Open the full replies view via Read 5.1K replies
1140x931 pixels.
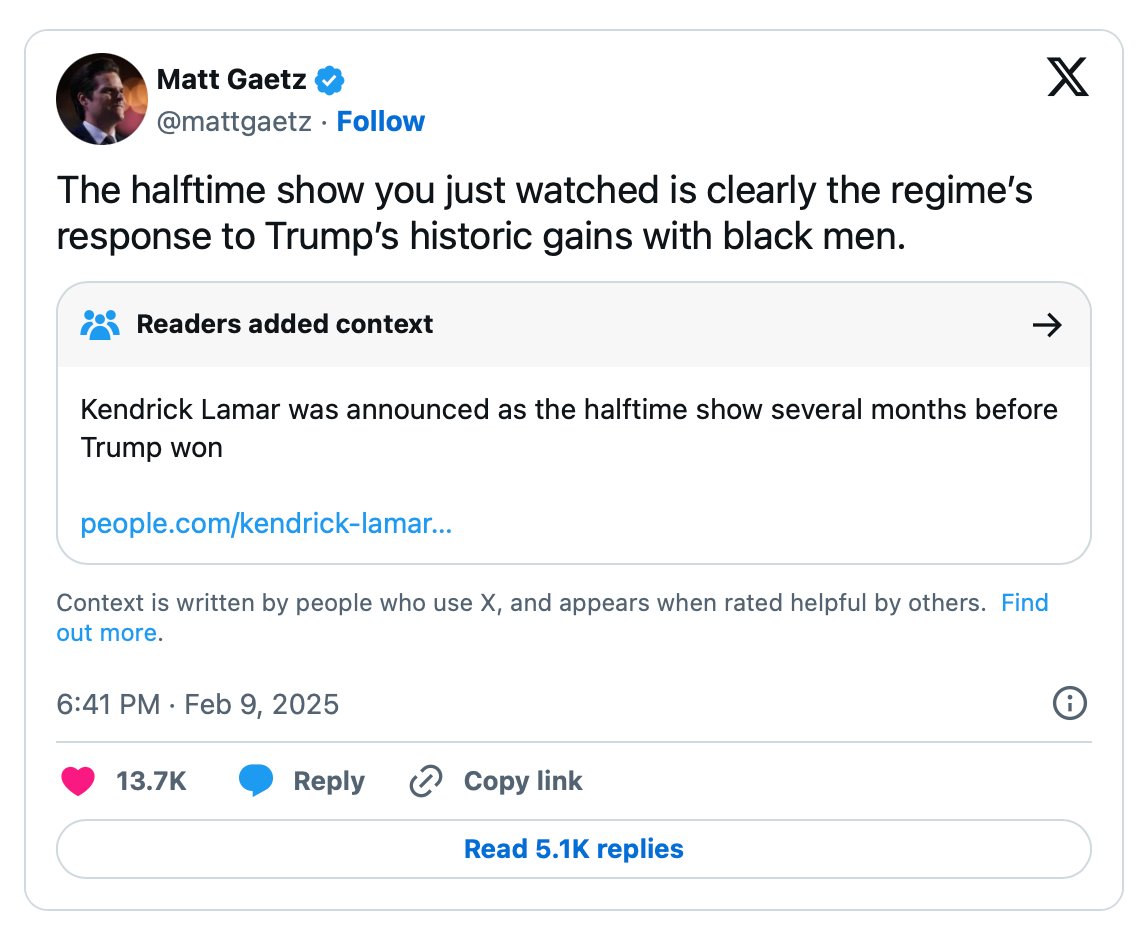click(573, 849)
